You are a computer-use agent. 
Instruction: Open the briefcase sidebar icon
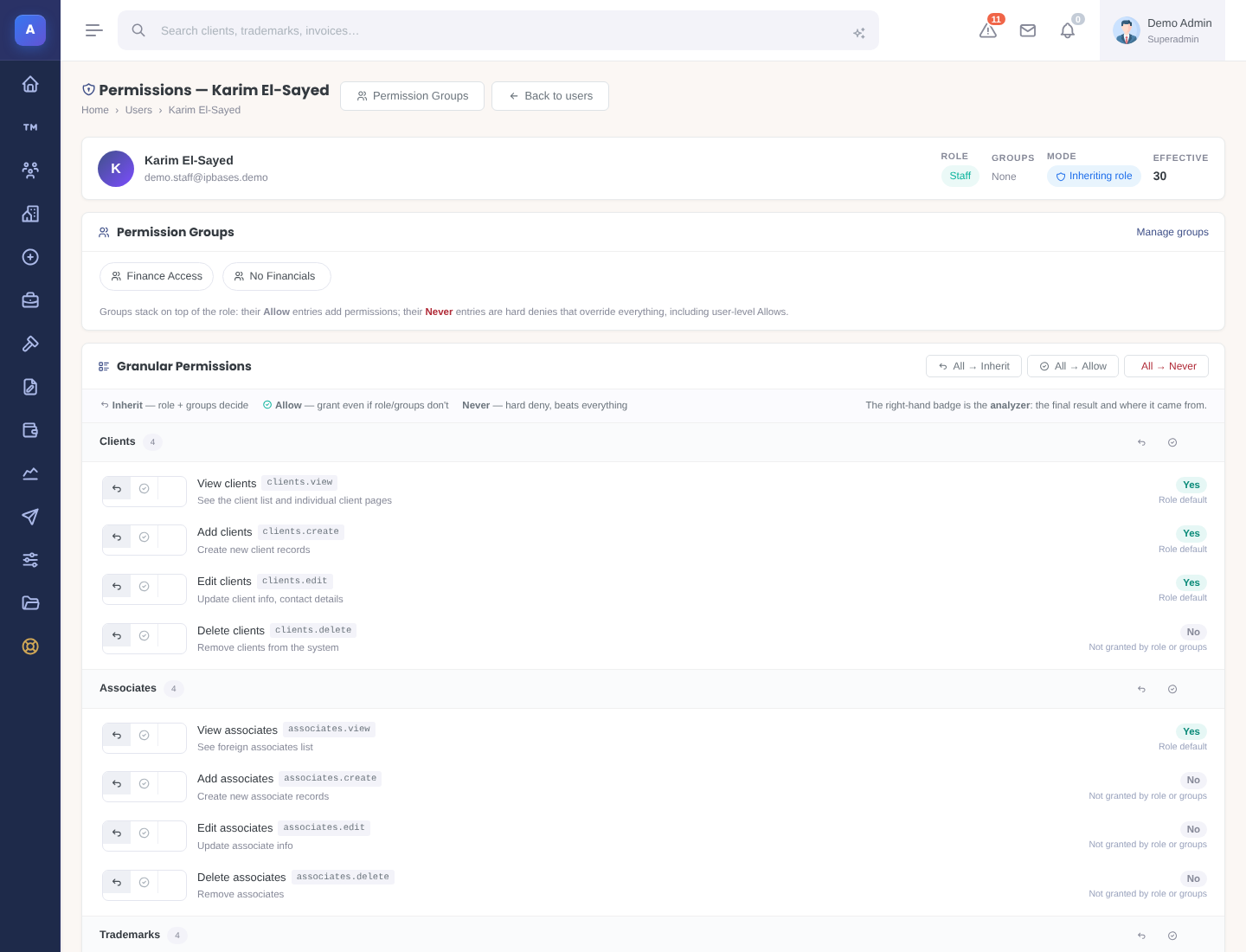[30, 300]
